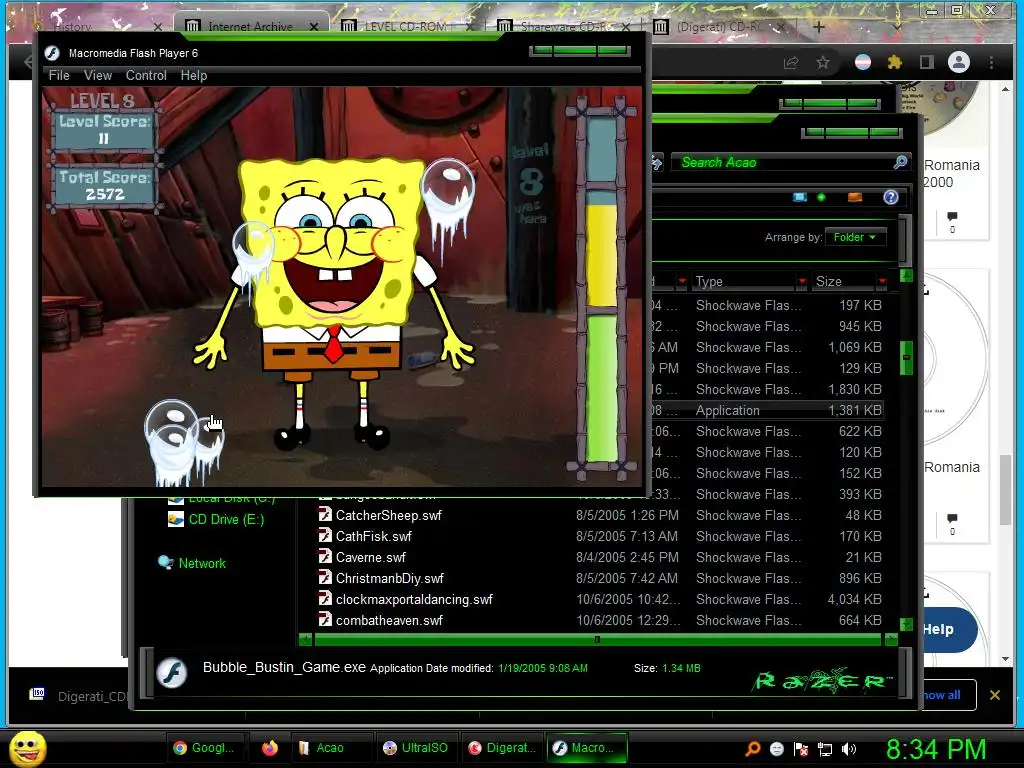Open the Chrome extensions puzzle icon
Viewport: 1024px width, 768px height.
895,62
